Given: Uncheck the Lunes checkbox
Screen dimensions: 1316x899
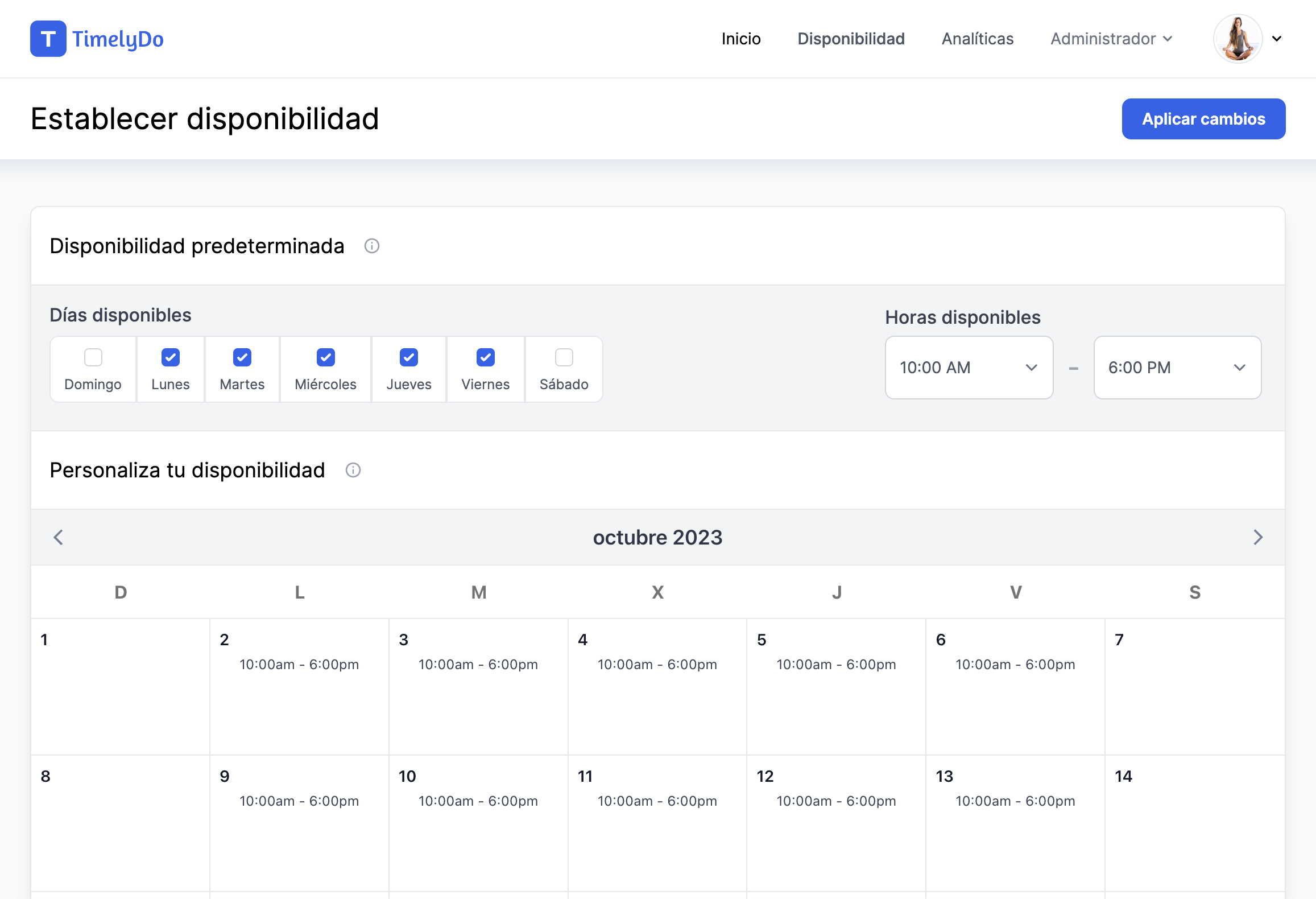Looking at the screenshot, I should 171,357.
